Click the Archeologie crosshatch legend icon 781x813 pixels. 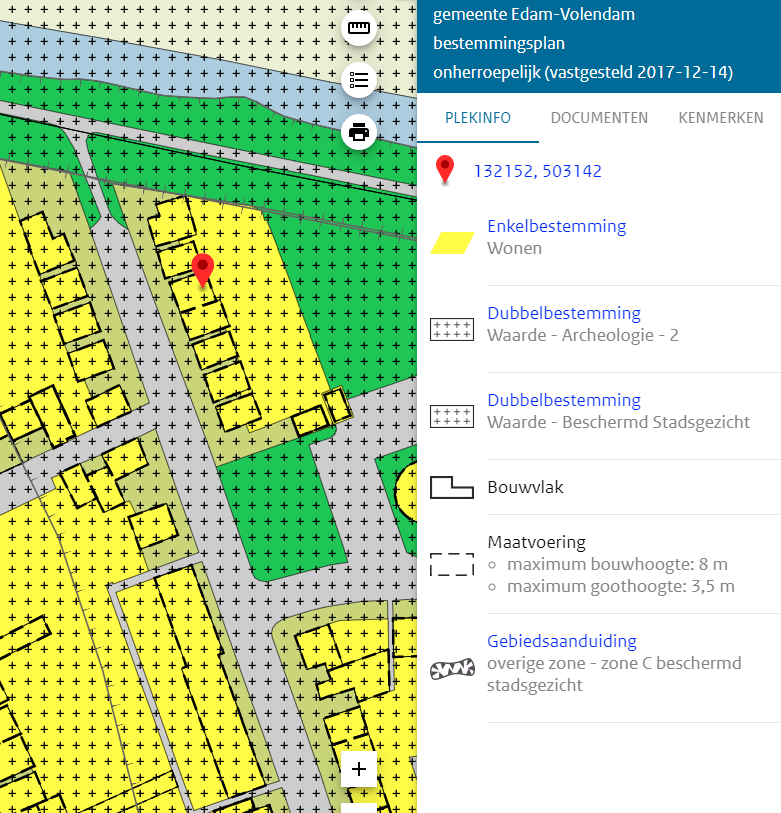pyautogui.click(x=452, y=329)
